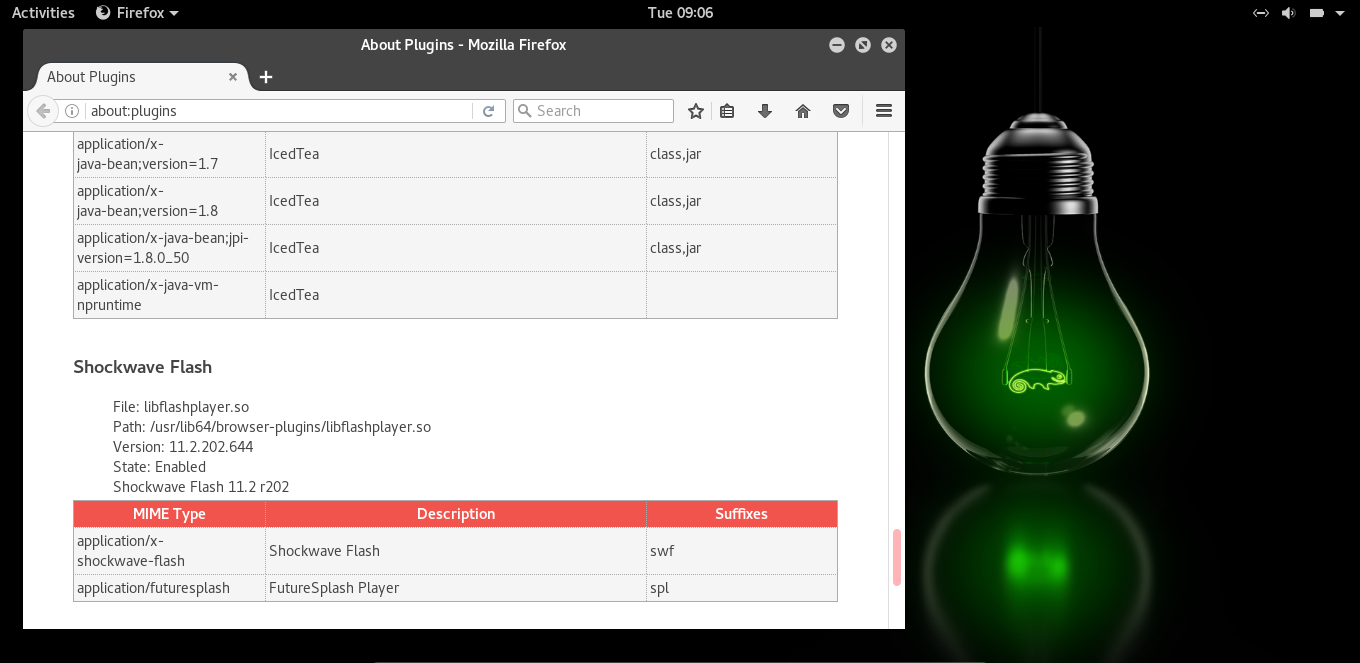
Task: Click IcedTea in the x-java-vm-npruntime row
Action: point(294,295)
